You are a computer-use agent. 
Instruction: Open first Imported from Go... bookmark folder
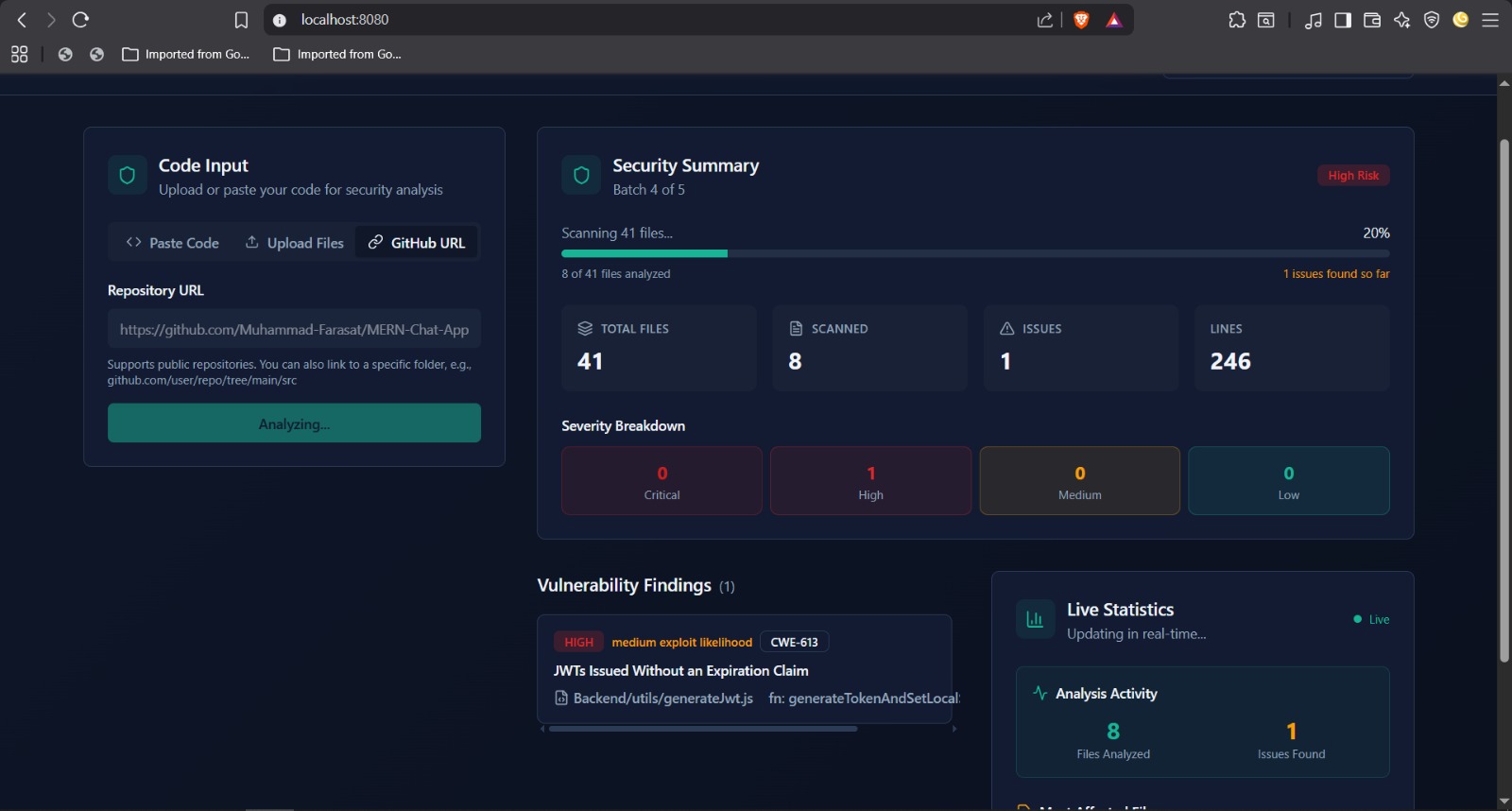point(186,55)
